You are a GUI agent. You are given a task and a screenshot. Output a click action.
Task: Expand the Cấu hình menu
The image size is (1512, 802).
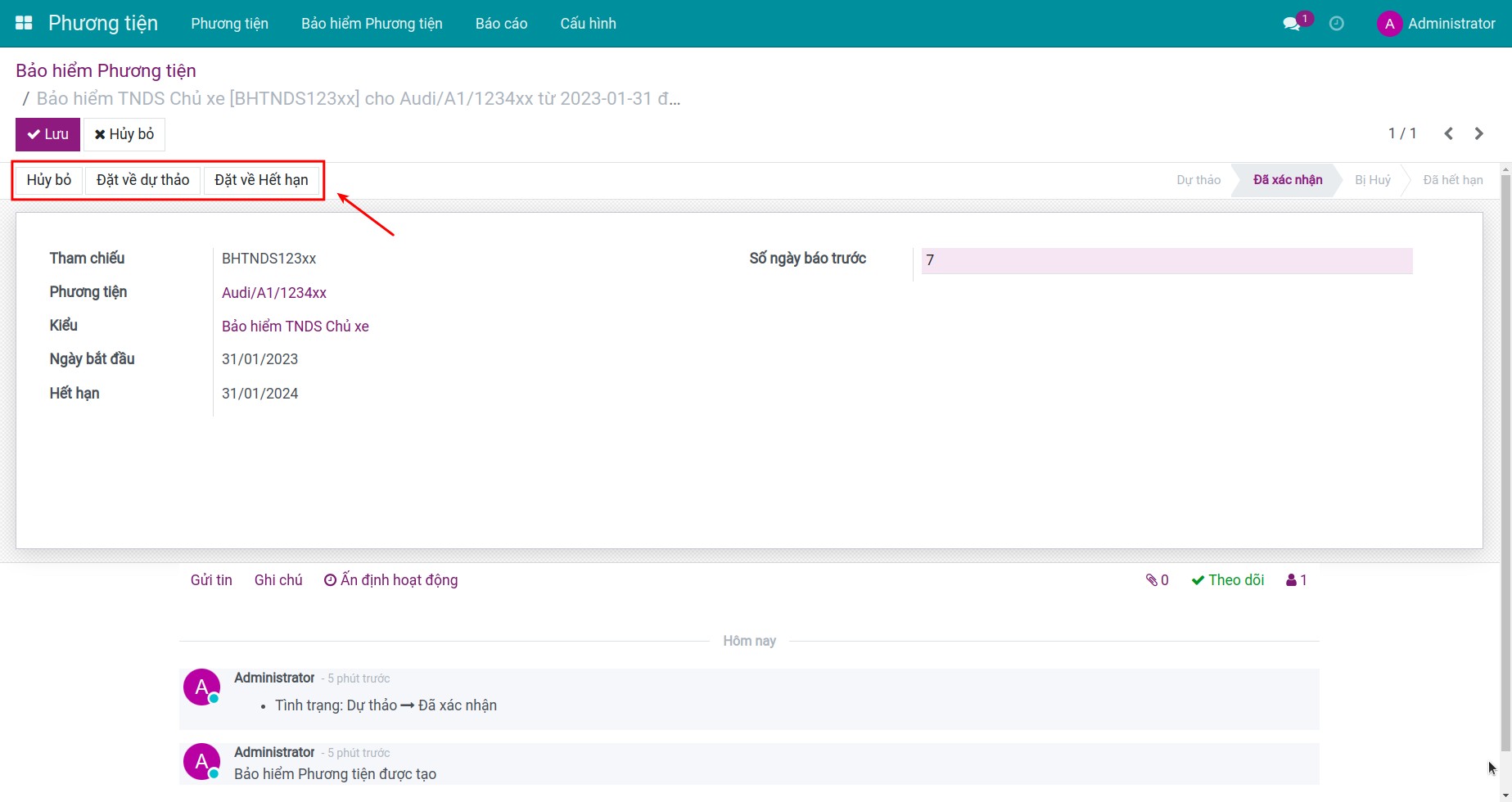[x=588, y=24]
